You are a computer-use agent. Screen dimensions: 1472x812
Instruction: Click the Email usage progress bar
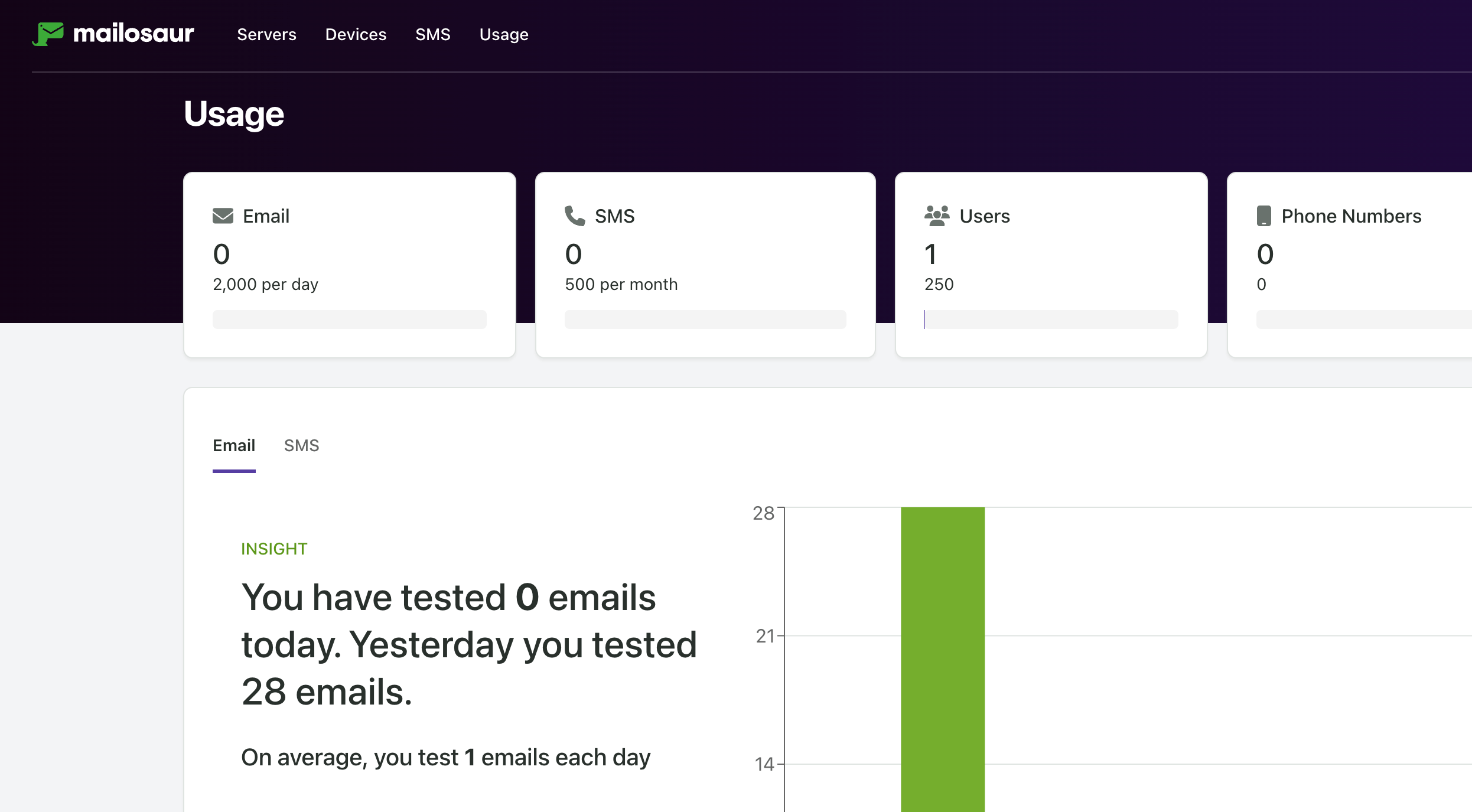pos(350,319)
